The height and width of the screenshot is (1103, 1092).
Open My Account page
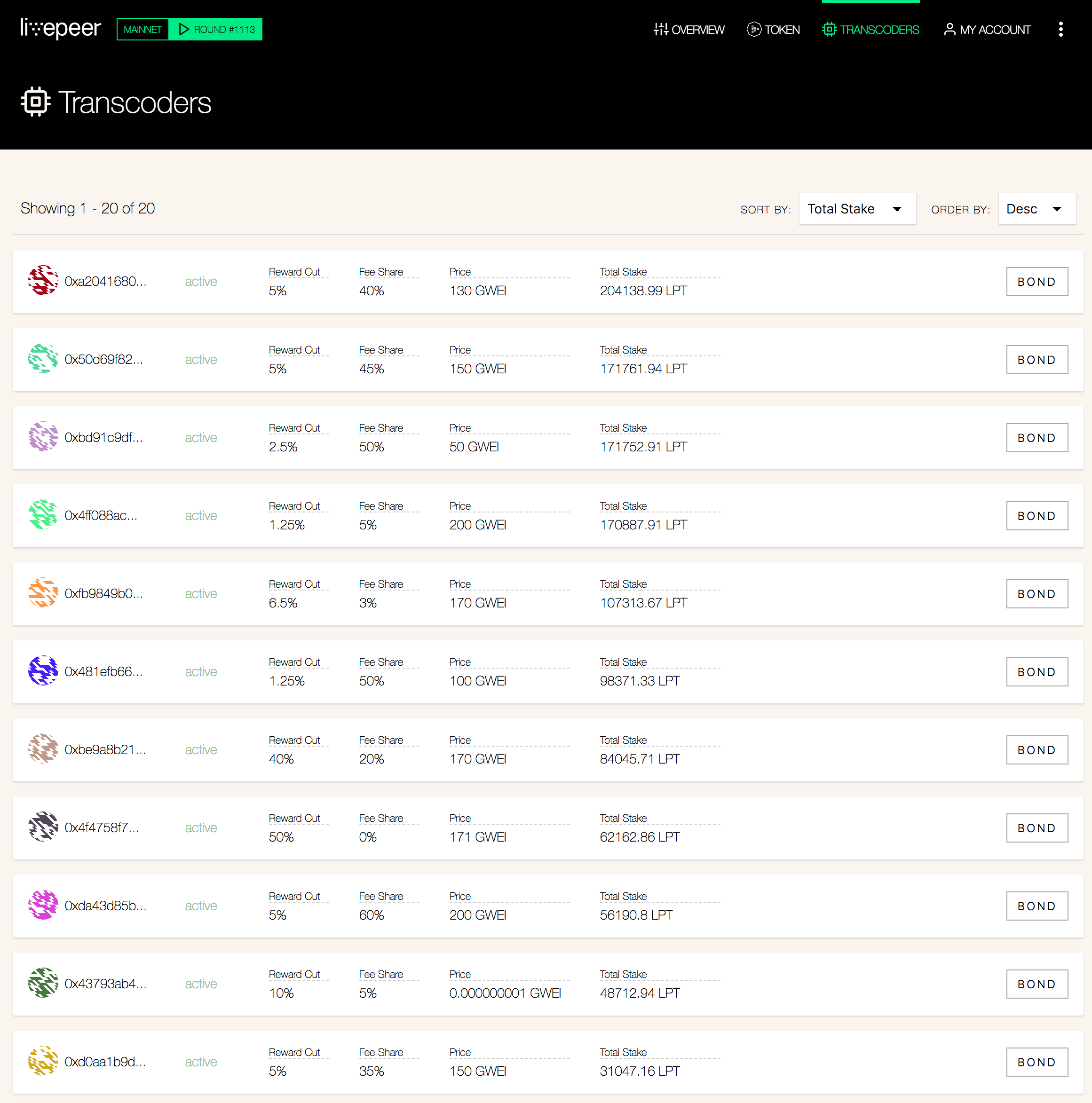click(x=987, y=30)
